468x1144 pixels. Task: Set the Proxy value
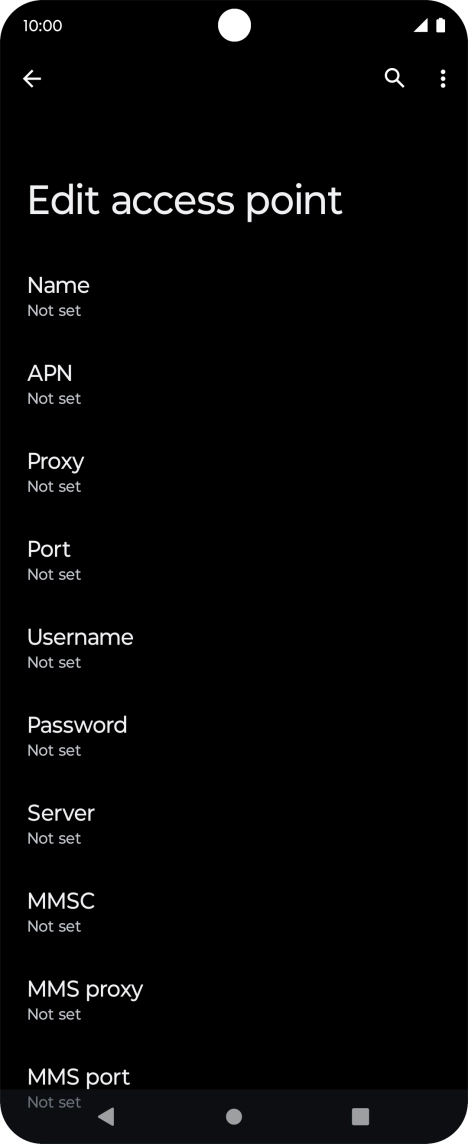234,472
